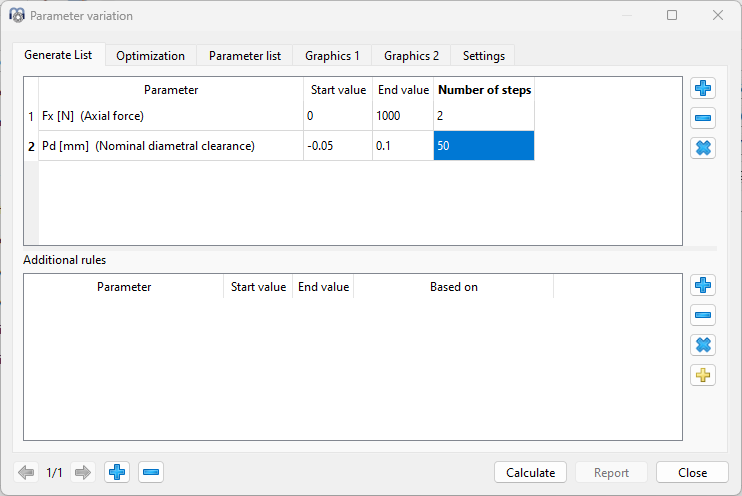The height and width of the screenshot is (496, 742).
Task: Switch to the Generate List tab
Action: (58, 55)
